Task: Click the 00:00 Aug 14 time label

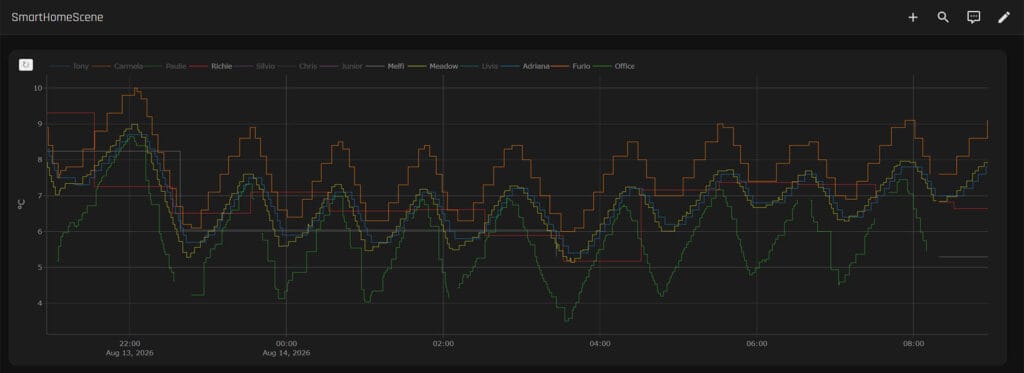Action: [286, 348]
